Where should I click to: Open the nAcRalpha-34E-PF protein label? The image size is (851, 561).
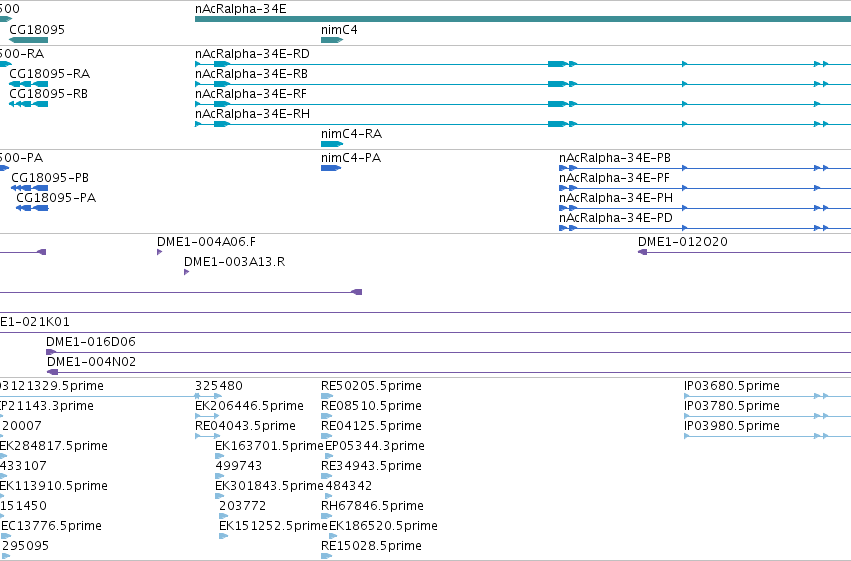coord(614,178)
